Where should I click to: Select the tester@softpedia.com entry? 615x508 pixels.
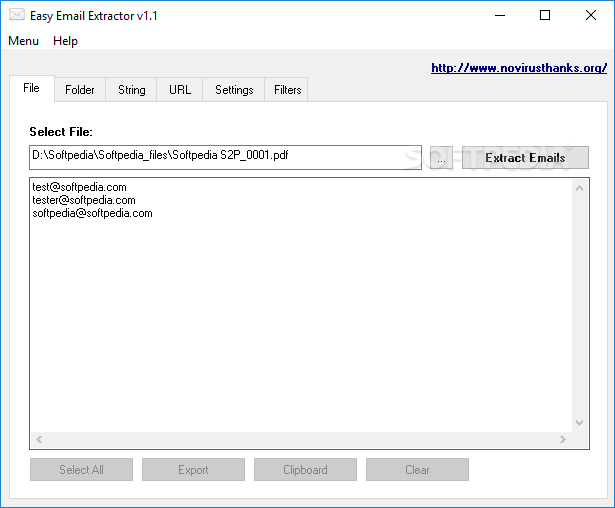(84, 200)
